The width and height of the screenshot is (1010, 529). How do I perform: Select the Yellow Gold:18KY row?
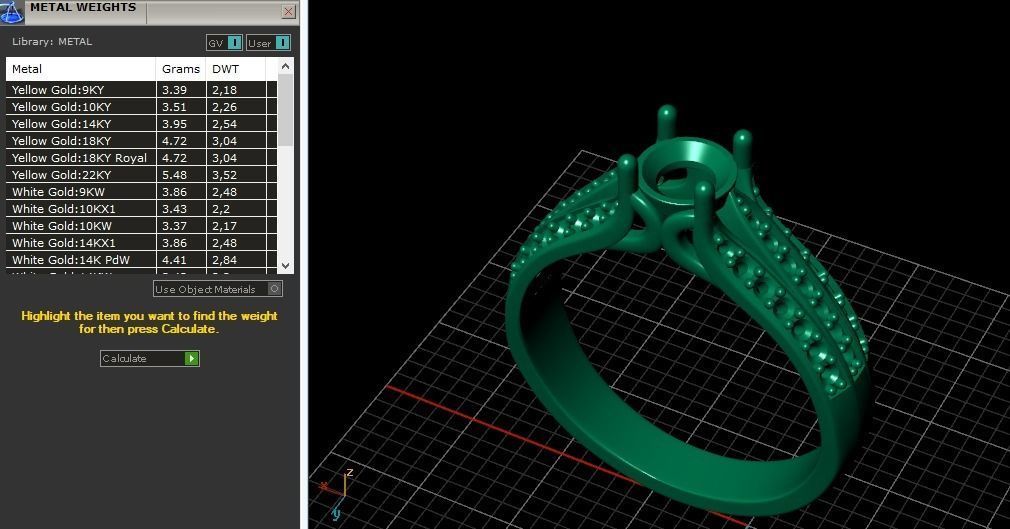tap(142, 140)
